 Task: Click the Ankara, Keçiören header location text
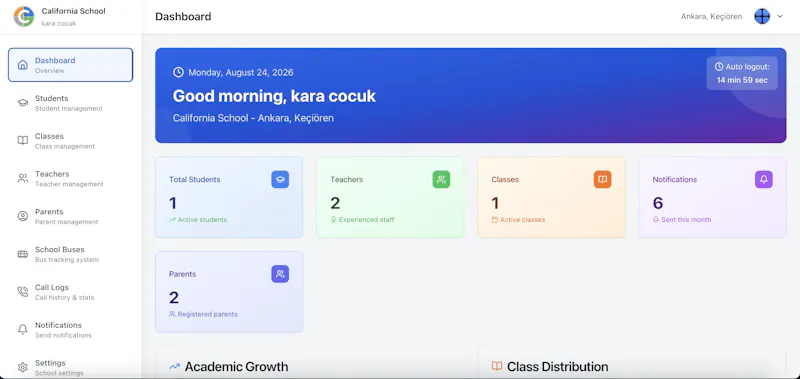click(711, 16)
